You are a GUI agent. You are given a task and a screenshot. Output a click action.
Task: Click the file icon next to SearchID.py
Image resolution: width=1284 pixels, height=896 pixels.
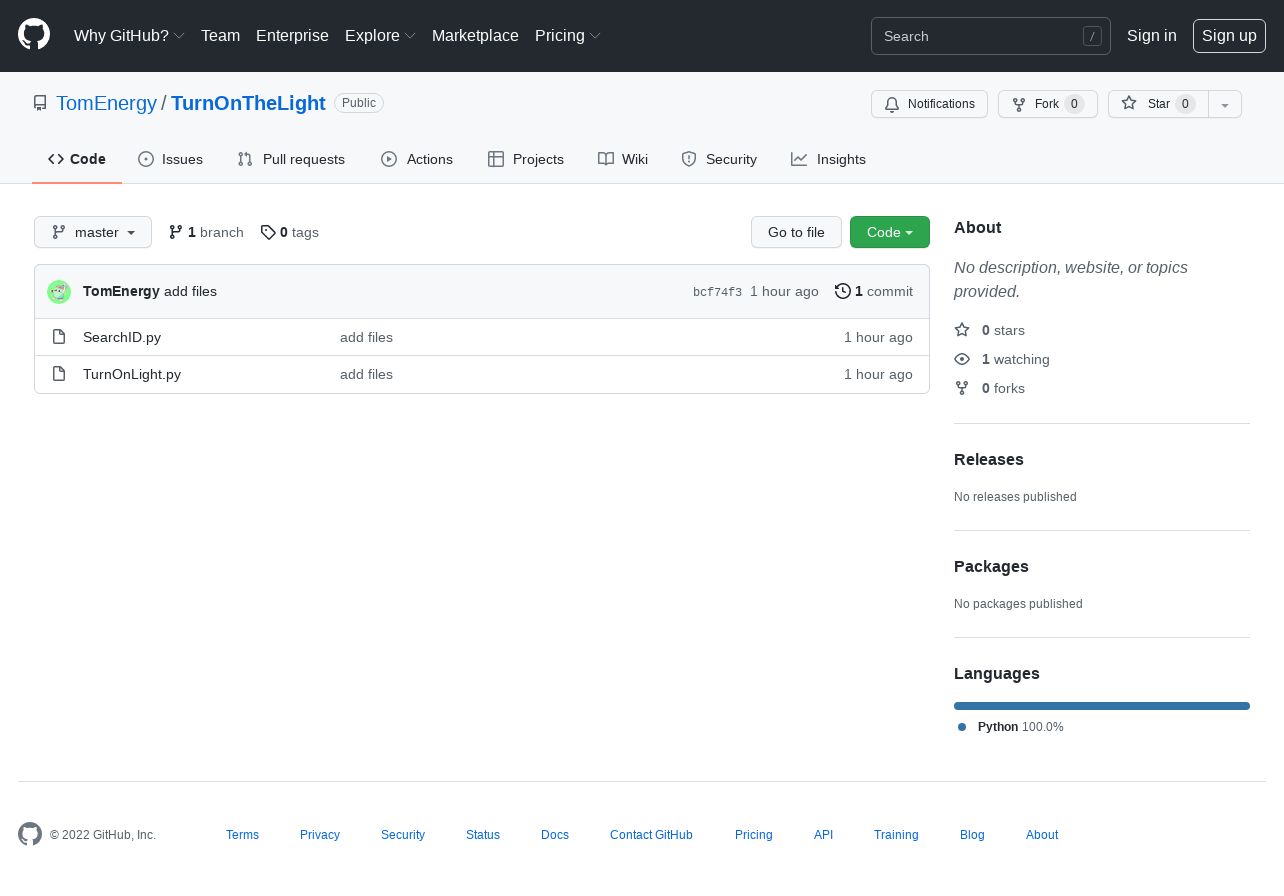(x=60, y=337)
